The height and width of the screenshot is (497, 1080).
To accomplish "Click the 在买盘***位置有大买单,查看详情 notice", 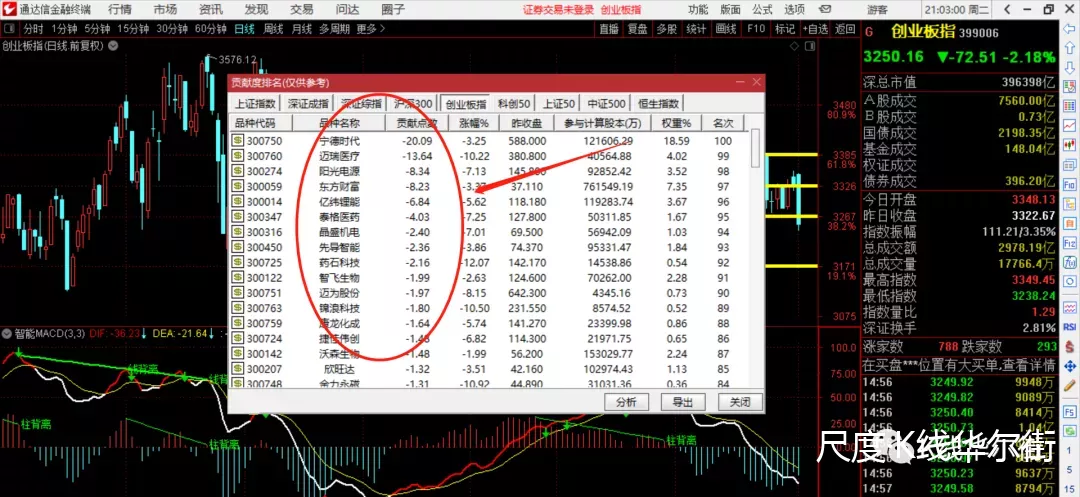I will click(958, 364).
